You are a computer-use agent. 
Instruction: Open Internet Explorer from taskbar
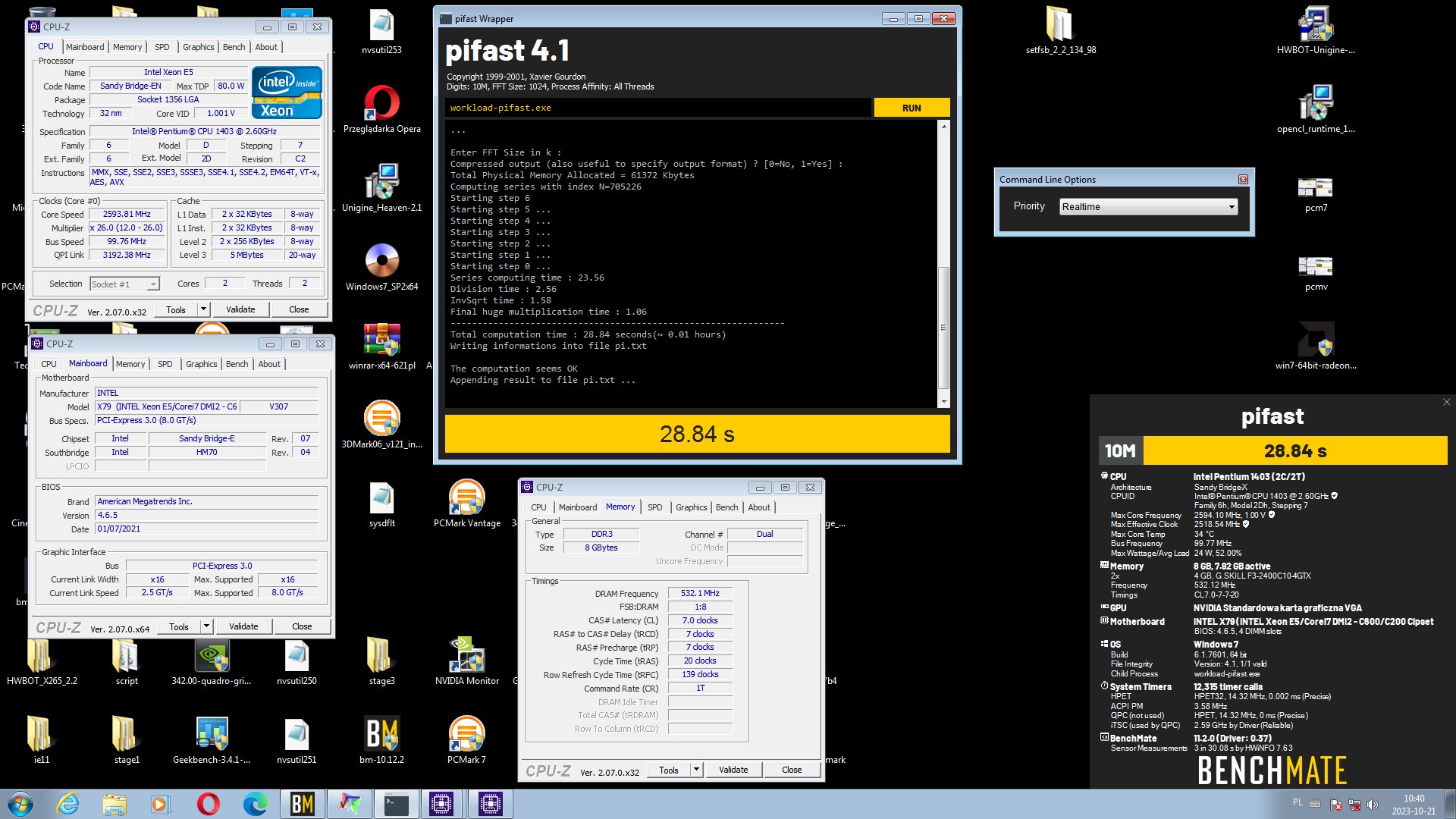pos(68,804)
